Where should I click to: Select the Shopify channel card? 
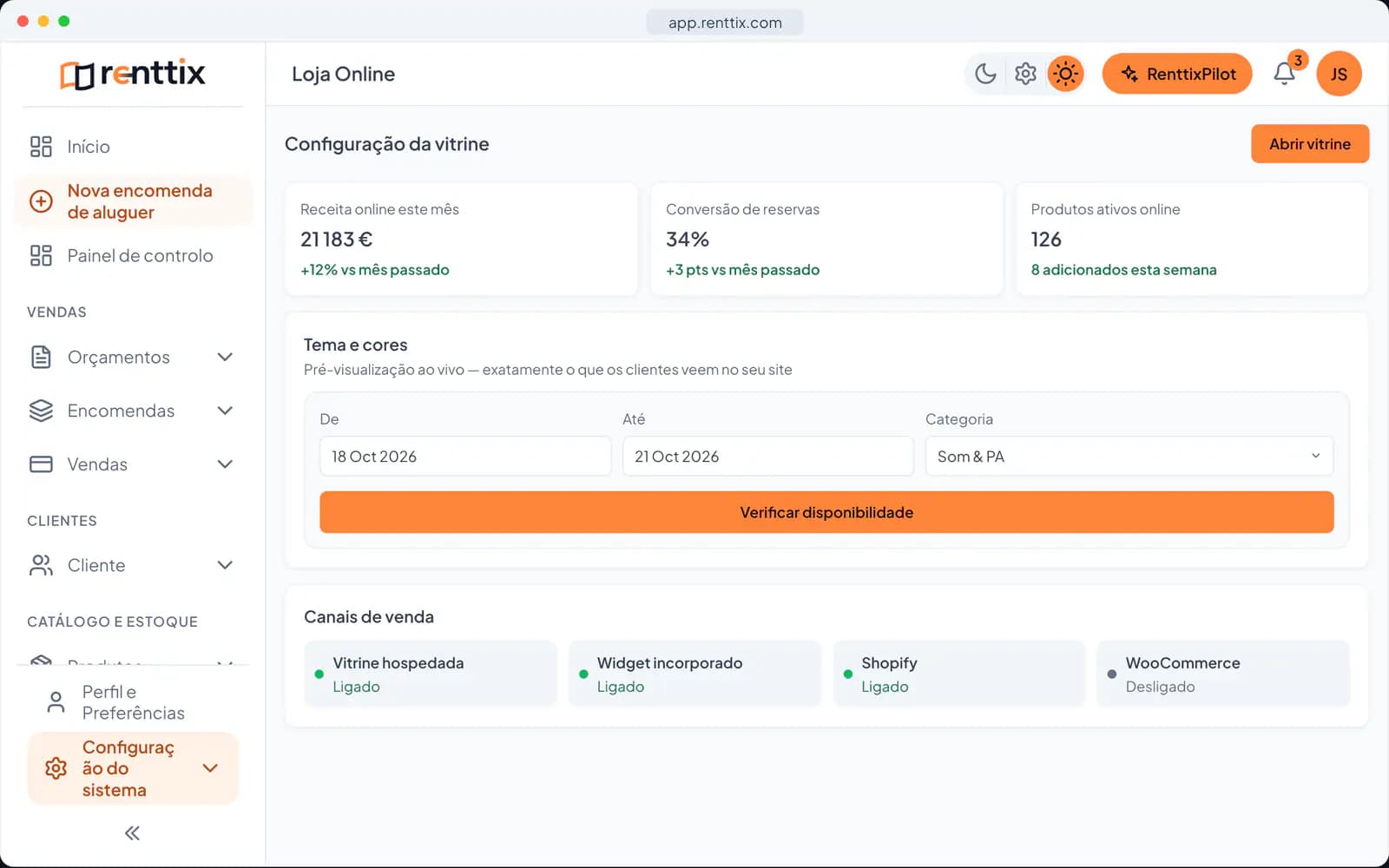click(x=959, y=674)
